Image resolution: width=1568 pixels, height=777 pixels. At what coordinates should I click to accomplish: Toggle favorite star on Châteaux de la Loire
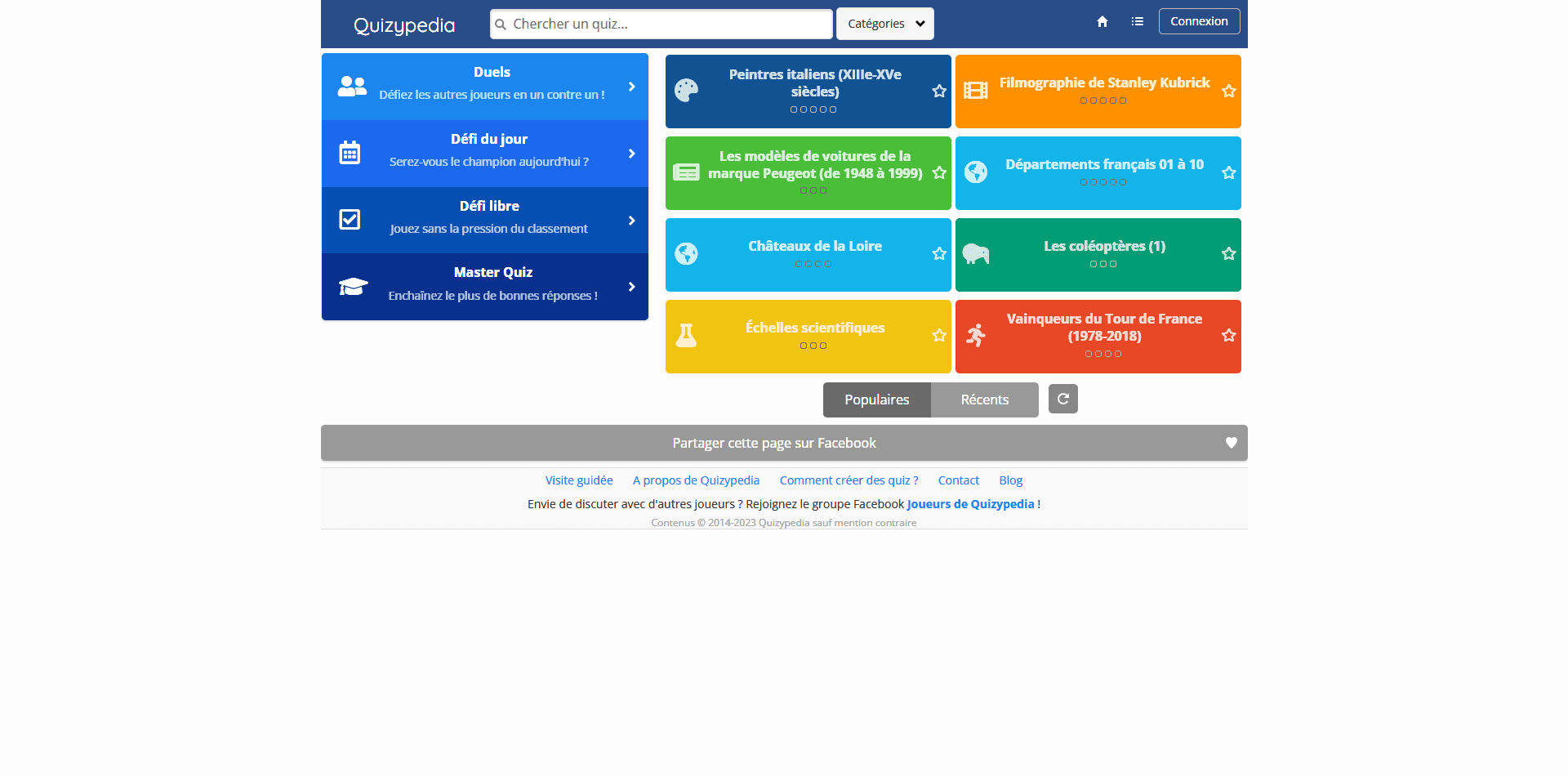coord(939,254)
